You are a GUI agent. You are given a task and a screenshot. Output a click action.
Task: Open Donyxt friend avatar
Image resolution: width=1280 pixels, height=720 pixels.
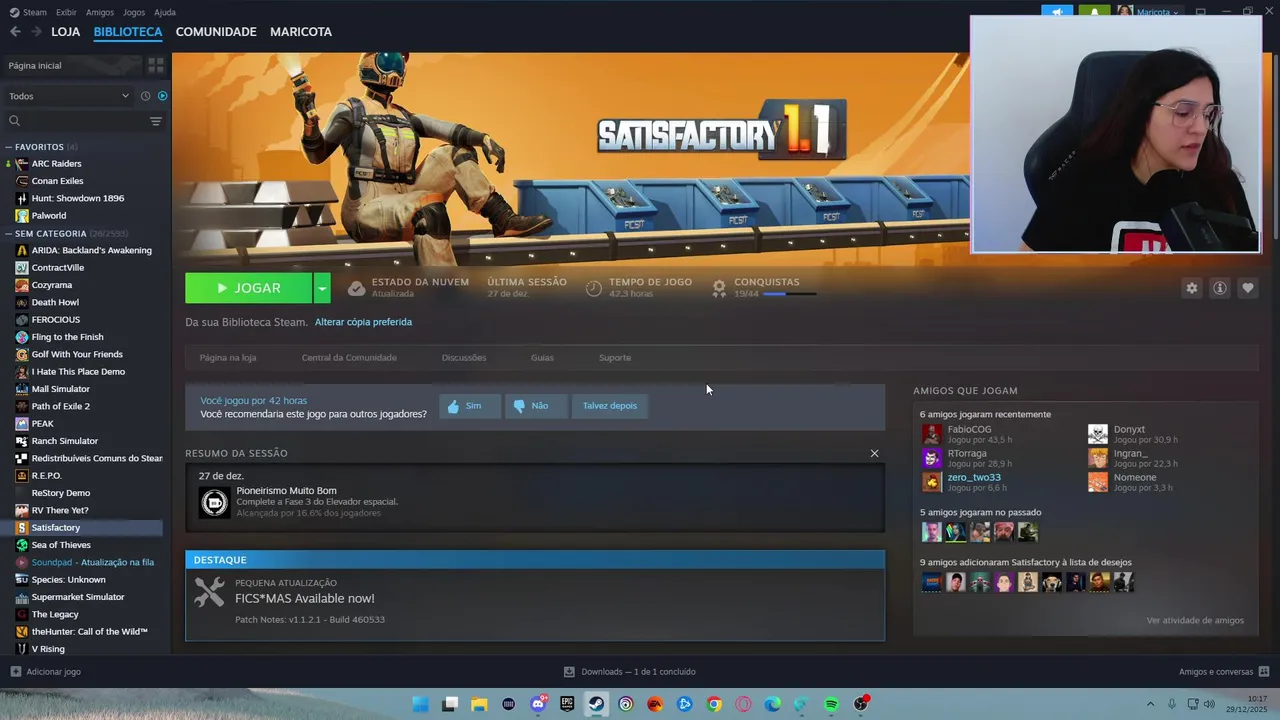click(x=1098, y=434)
